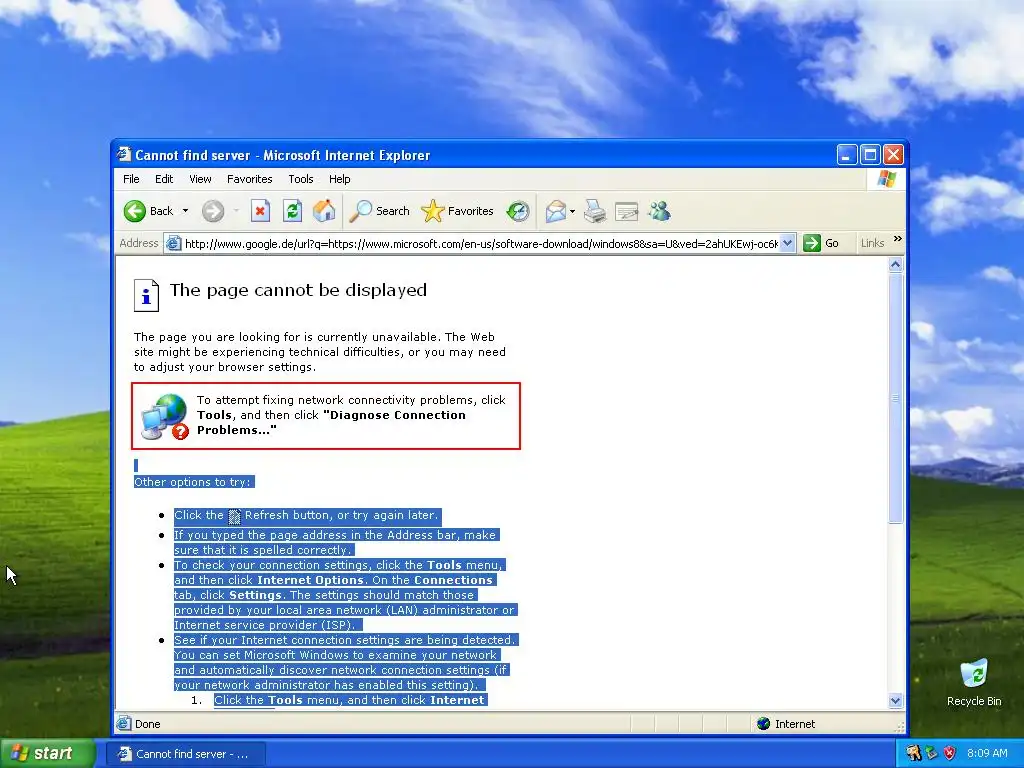
Task: Expand the Links toolbar chevron
Action: [x=898, y=239]
